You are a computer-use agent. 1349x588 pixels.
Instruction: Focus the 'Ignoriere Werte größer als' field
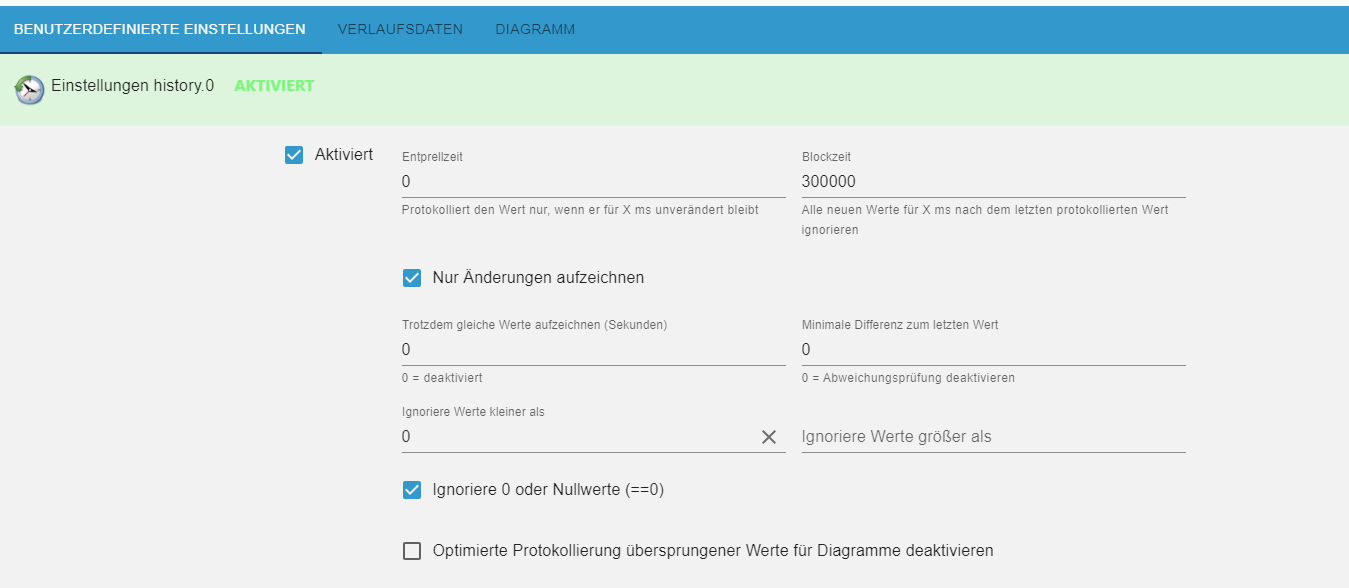click(992, 437)
